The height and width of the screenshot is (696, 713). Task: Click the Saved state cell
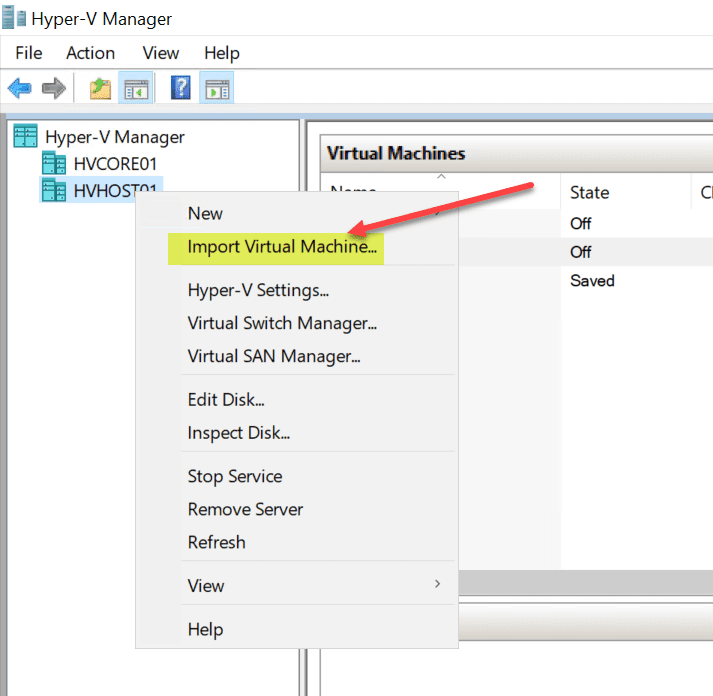[592, 281]
